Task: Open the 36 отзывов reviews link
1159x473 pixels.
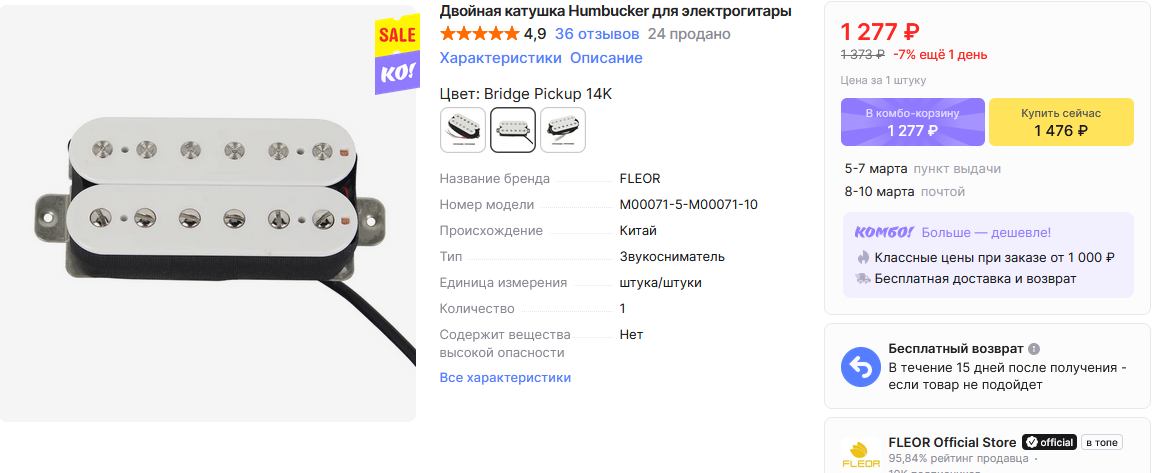Action: 597,34
